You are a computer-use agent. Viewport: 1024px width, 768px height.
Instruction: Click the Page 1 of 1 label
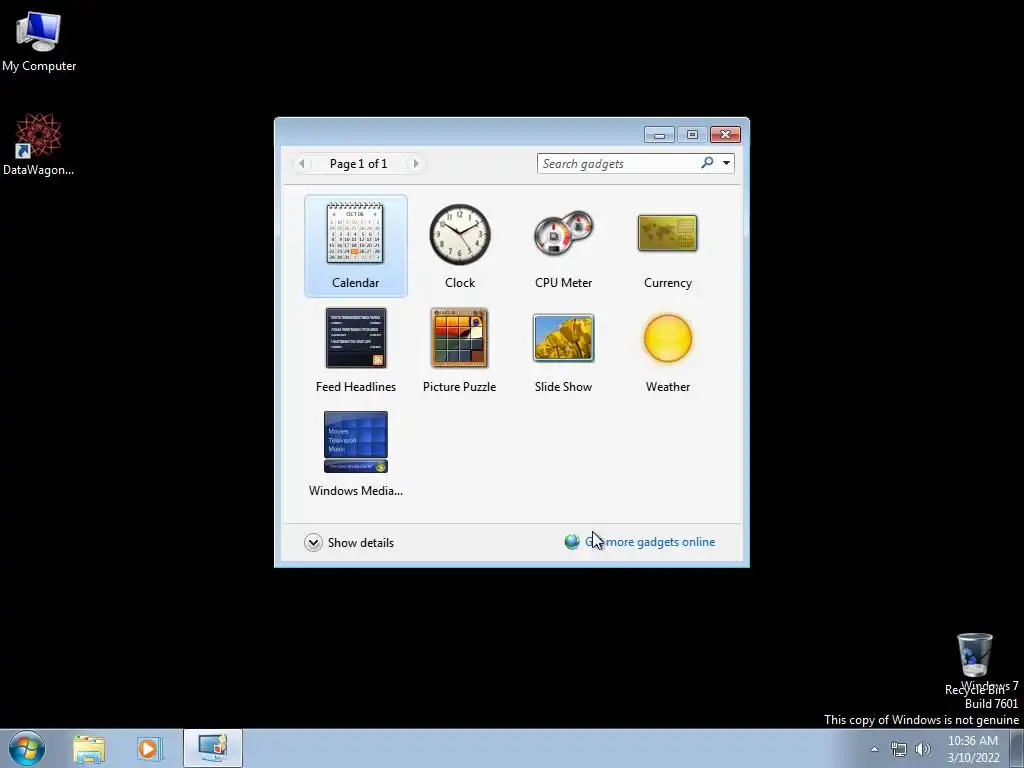point(359,163)
